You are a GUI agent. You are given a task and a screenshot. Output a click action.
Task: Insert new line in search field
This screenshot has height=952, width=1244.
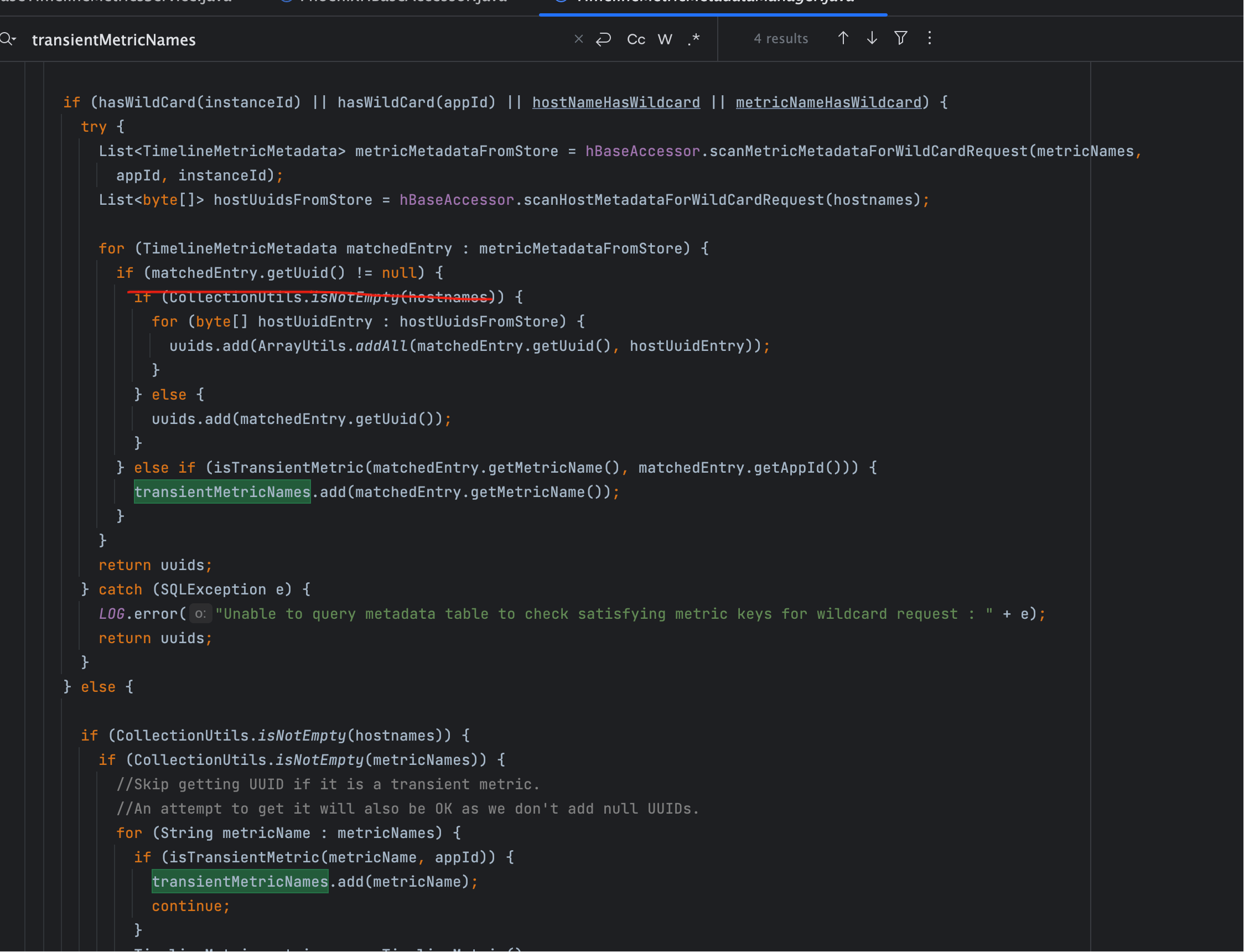[603, 39]
